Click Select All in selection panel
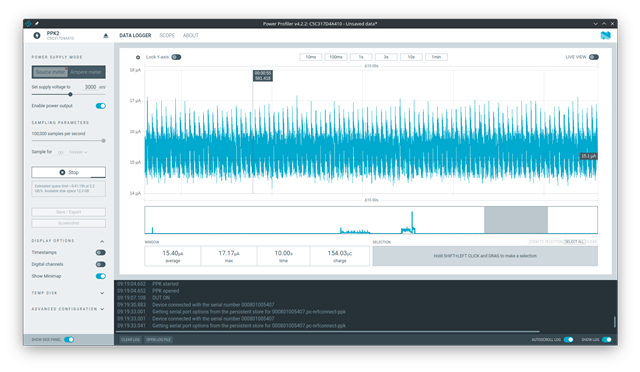The image size is (640, 372). (574, 242)
